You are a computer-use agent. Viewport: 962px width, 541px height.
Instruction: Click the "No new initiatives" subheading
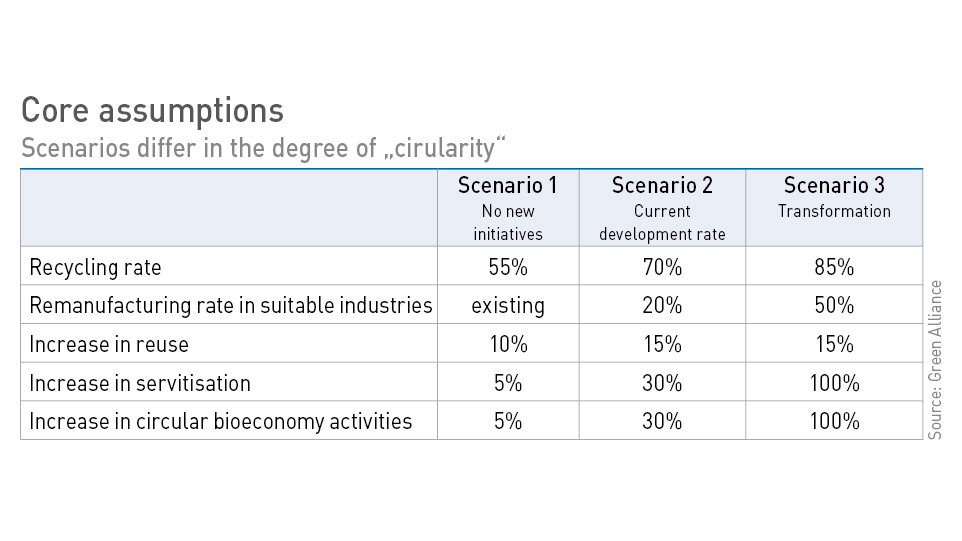click(x=508, y=222)
